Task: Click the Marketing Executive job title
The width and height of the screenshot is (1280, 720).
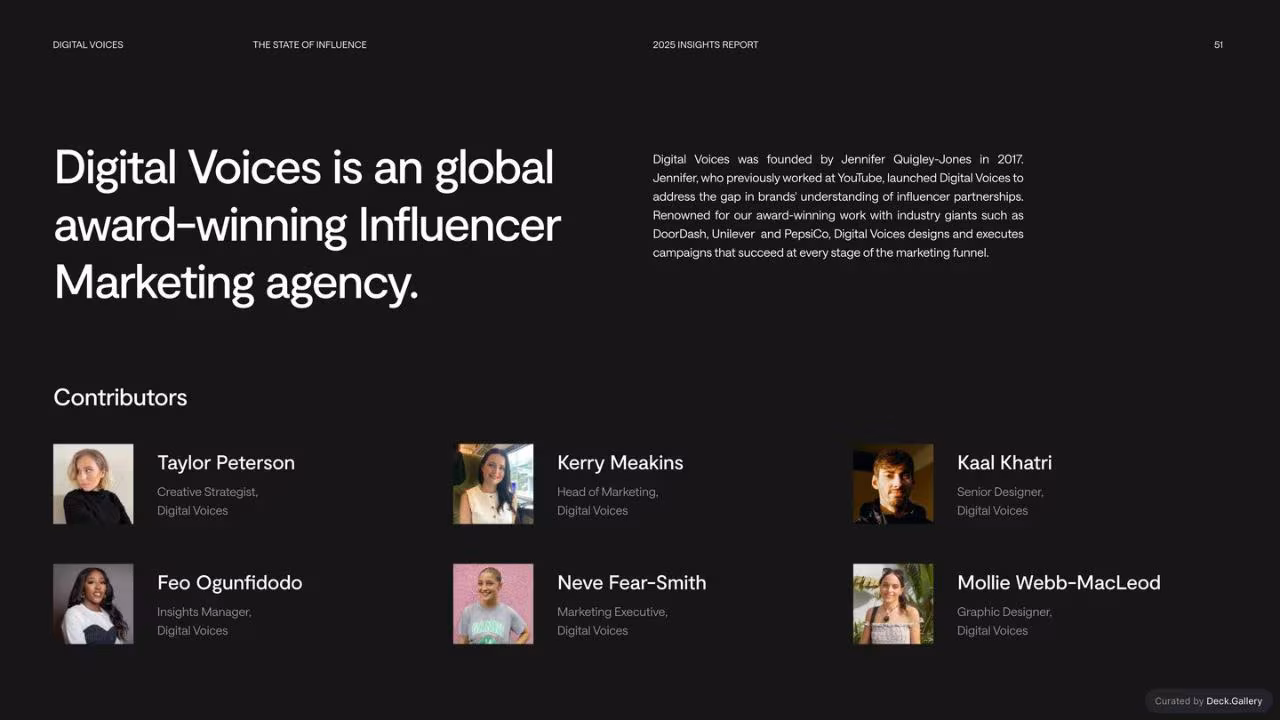Action: (612, 612)
